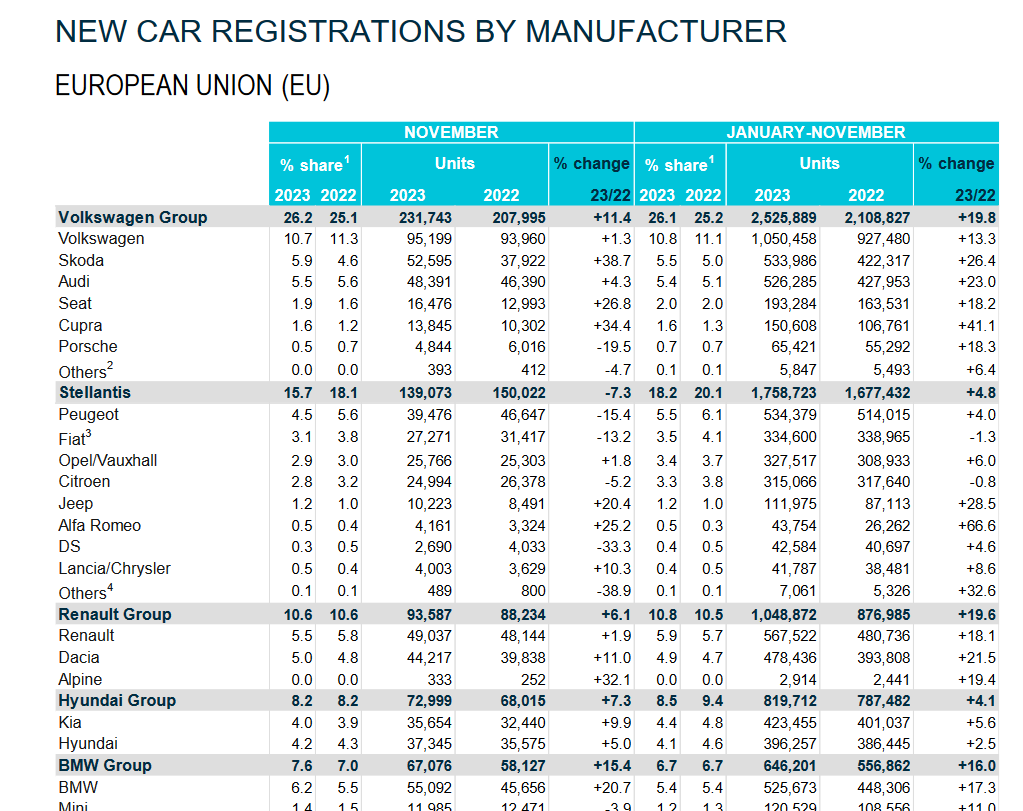This screenshot has width=1023, height=811.
Task: Select the Stellantis group row label
Action: click(95, 392)
